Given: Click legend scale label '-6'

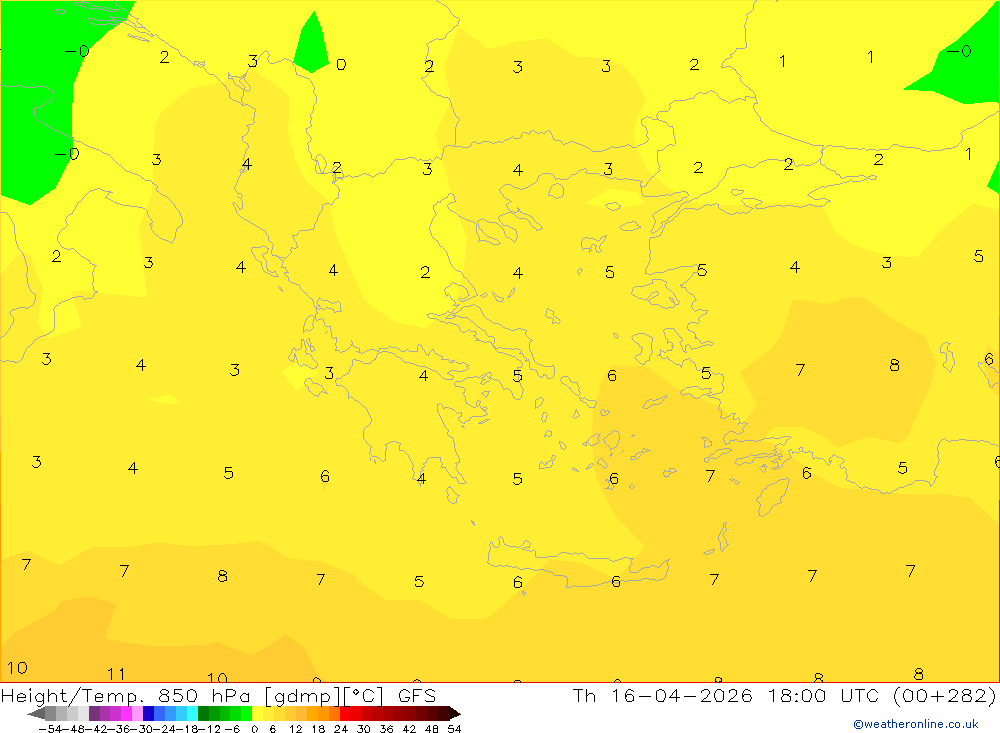Looking at the screenshot, I should pos(233,729).
